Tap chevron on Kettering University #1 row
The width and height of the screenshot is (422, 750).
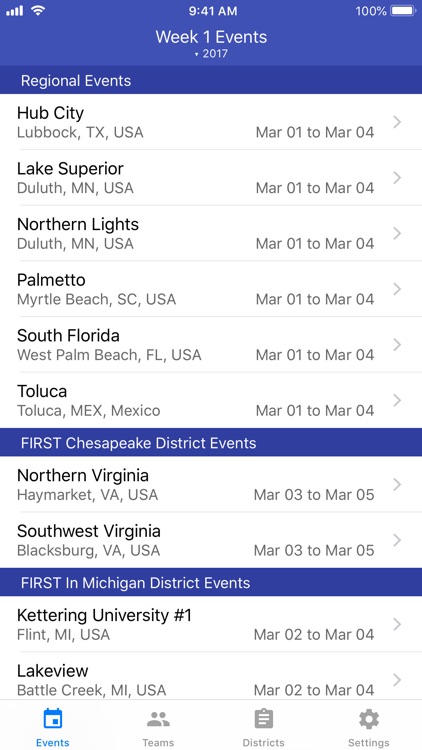(397, 624)
